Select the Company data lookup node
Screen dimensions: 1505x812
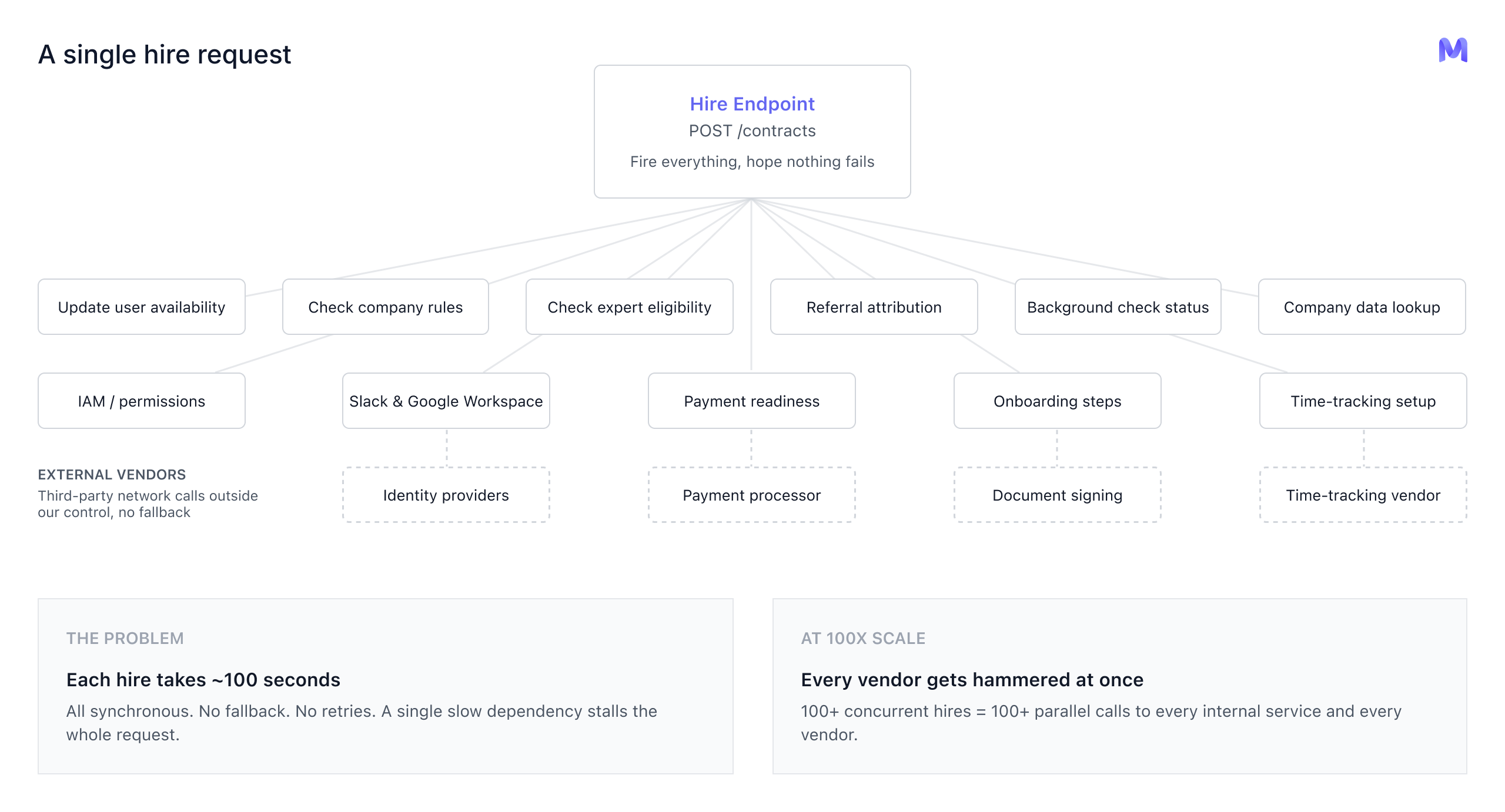pyautogui.click(x=1362, y=307)
